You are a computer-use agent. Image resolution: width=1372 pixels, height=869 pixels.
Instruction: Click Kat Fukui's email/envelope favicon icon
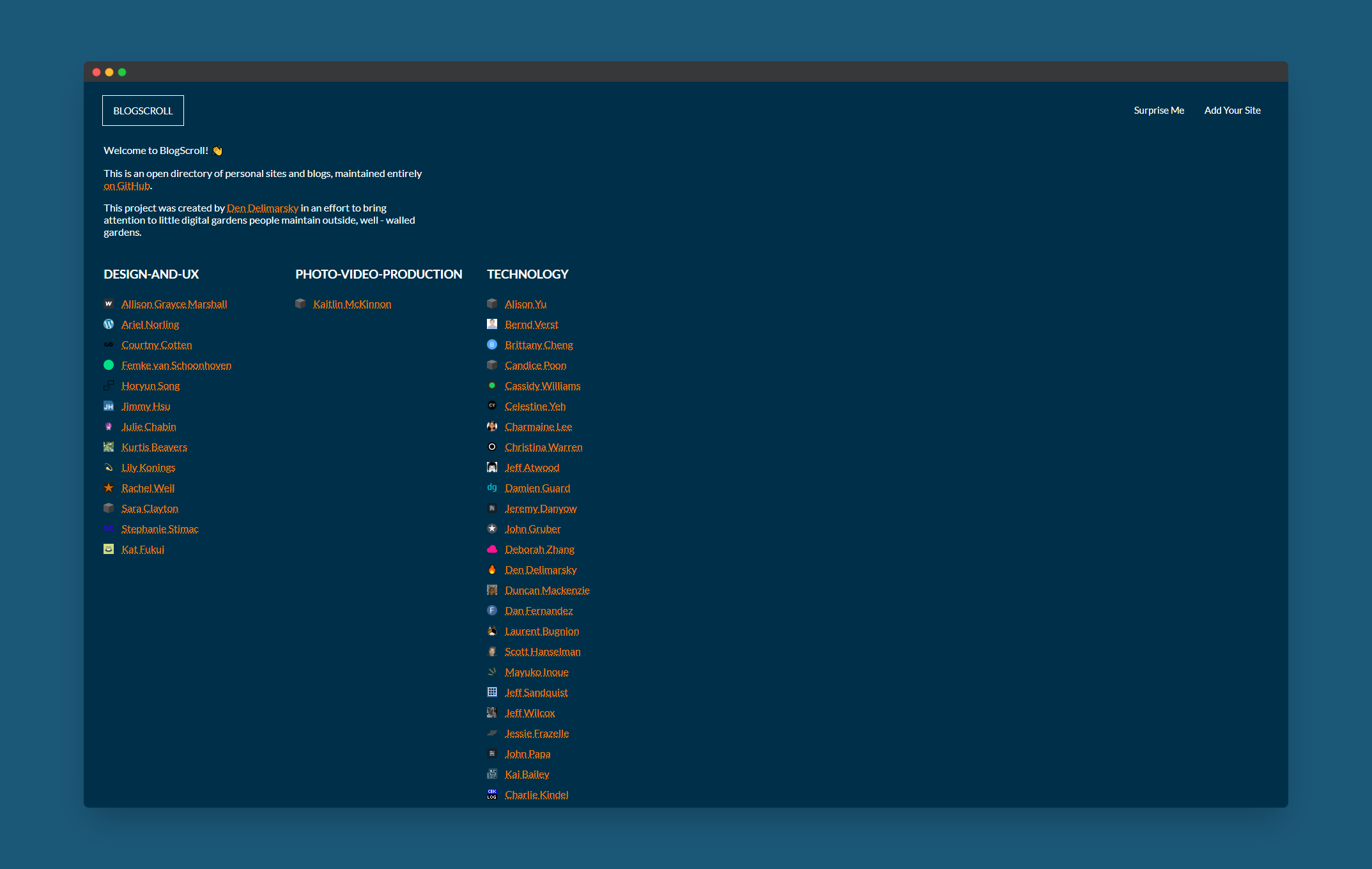point(109,549)
